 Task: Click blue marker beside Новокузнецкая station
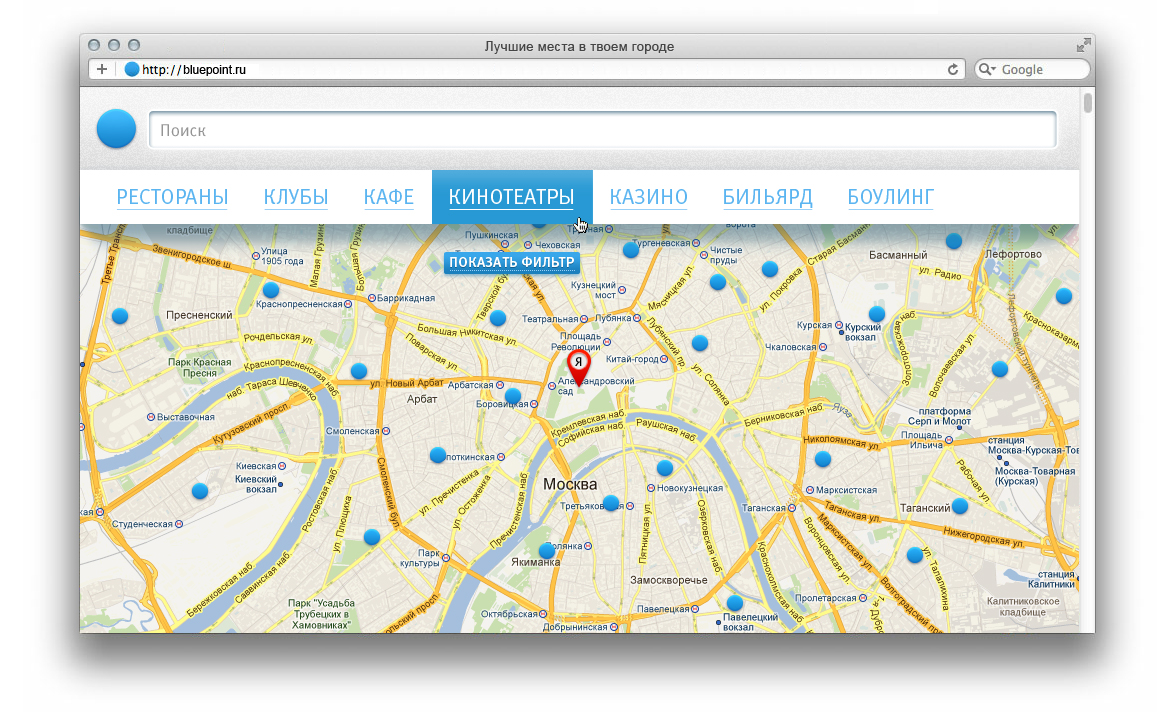665,468
